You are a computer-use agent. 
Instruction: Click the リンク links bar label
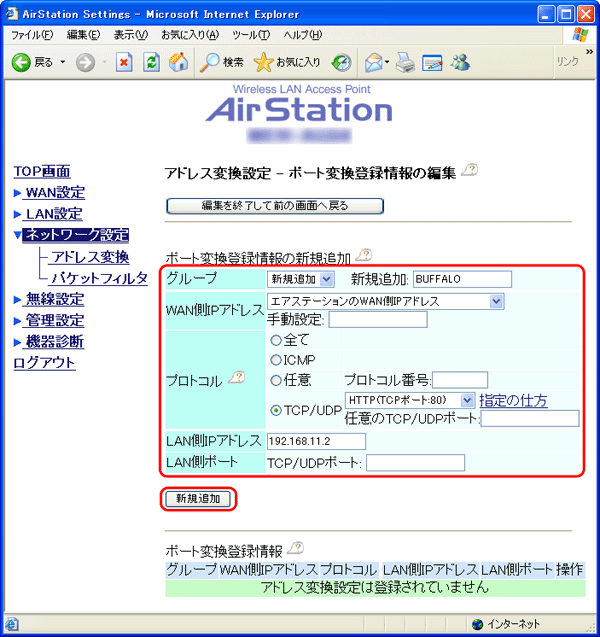pos(568,62)
